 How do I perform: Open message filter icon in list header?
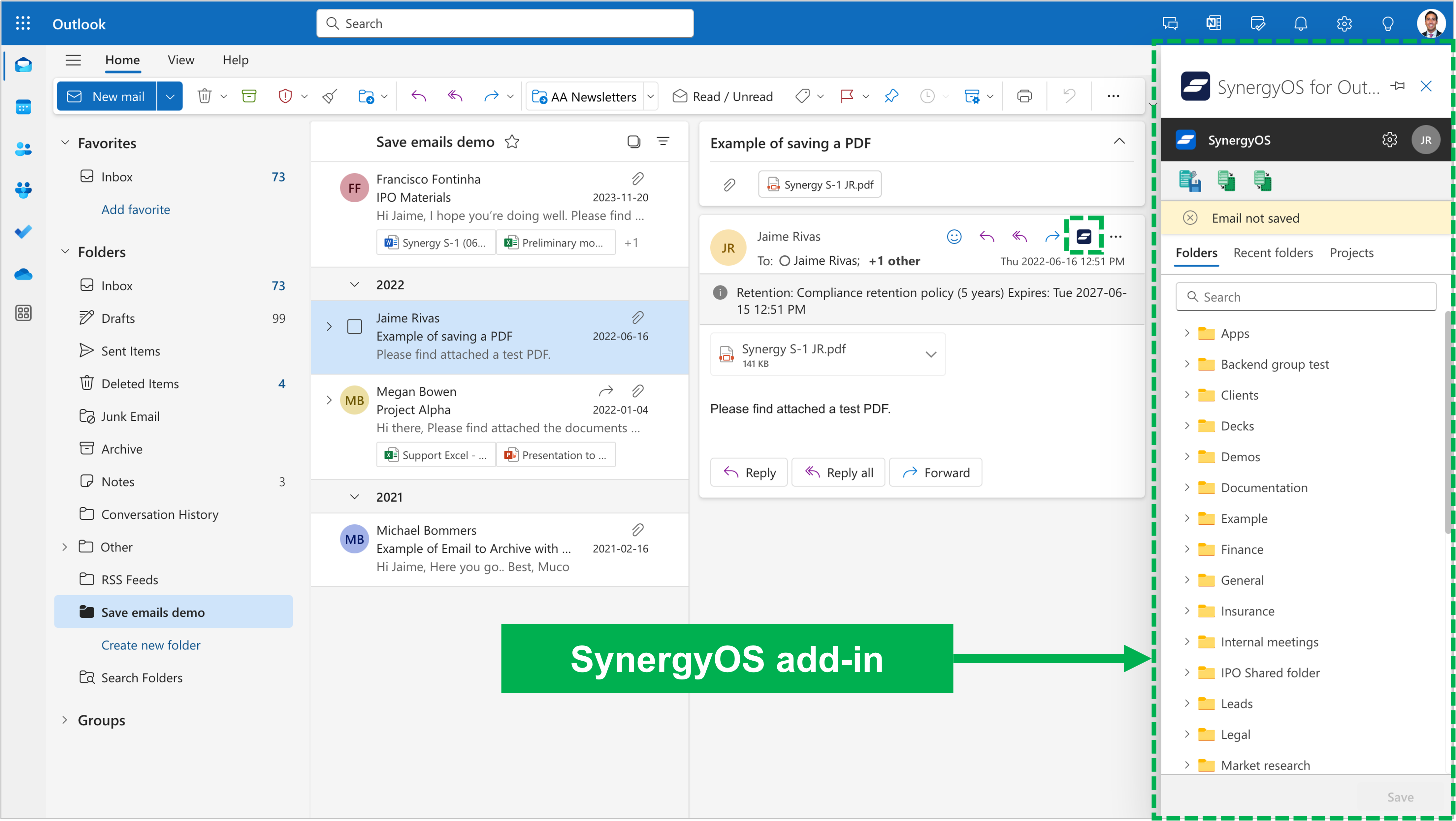(663, 141)
